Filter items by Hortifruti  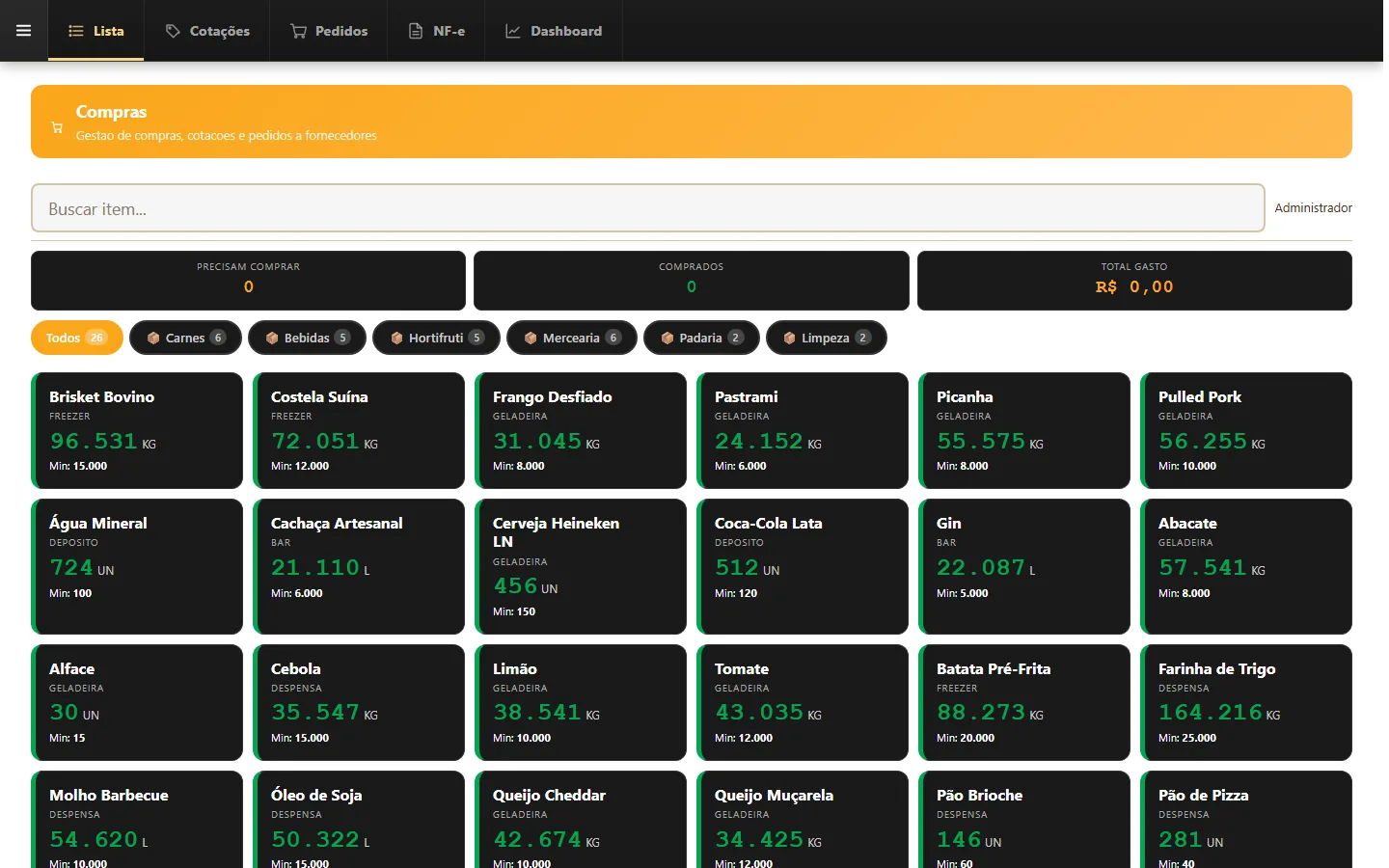(436, 338)
